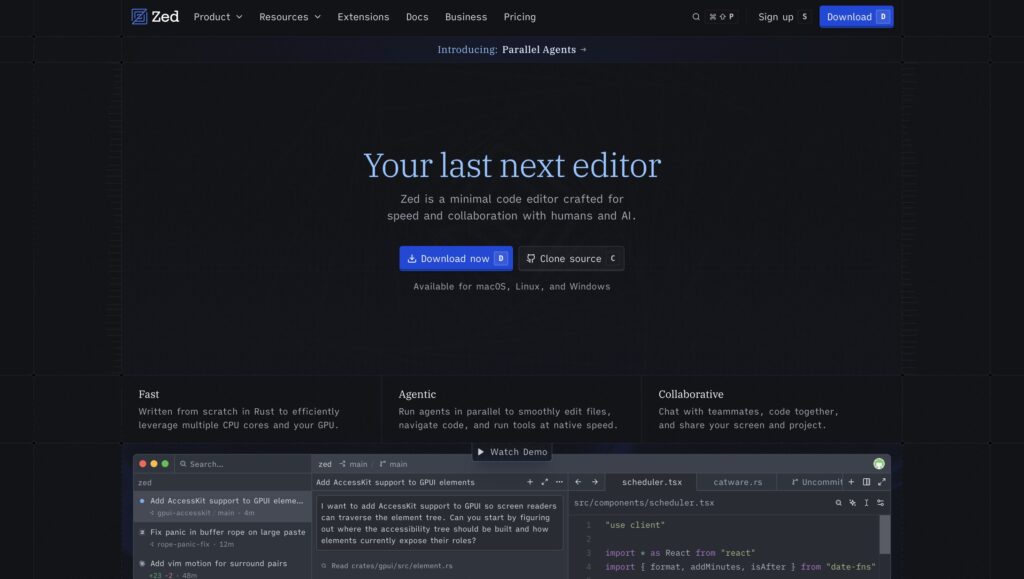Click the "use client" code line
The height and width of the screenshot is (579, 1024).
point(635,525)
